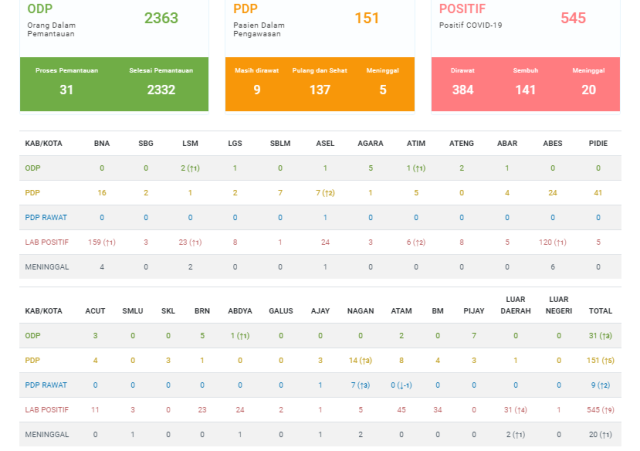
Task: Select the green Proses Pemantauan 31 panel
Action: click(x=67, y=84)
